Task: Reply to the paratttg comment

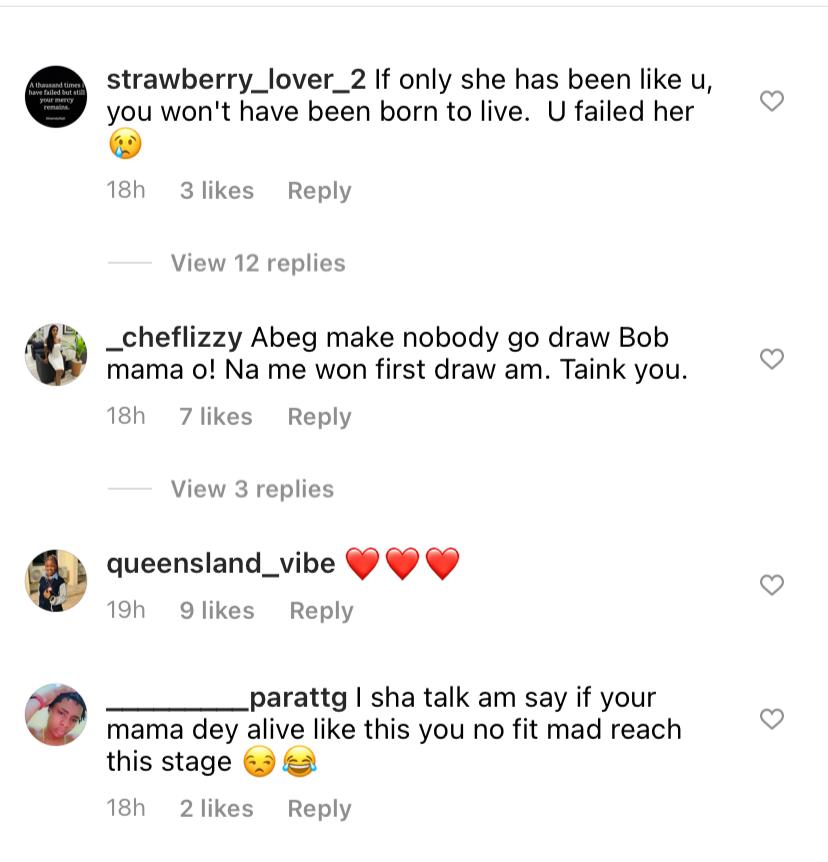Action: (319, 809)
